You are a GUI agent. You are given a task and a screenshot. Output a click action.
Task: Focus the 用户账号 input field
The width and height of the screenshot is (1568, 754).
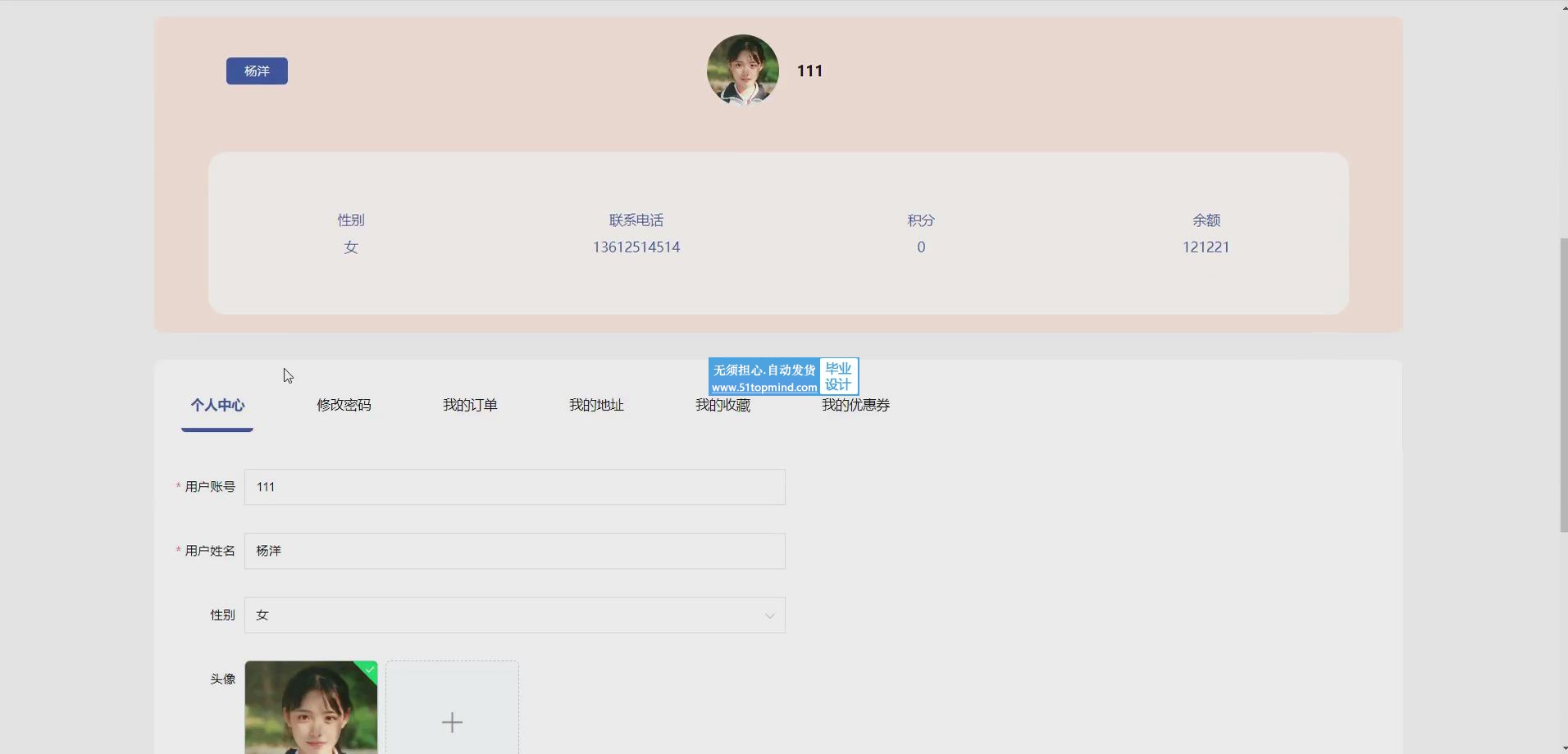[515, 487]
